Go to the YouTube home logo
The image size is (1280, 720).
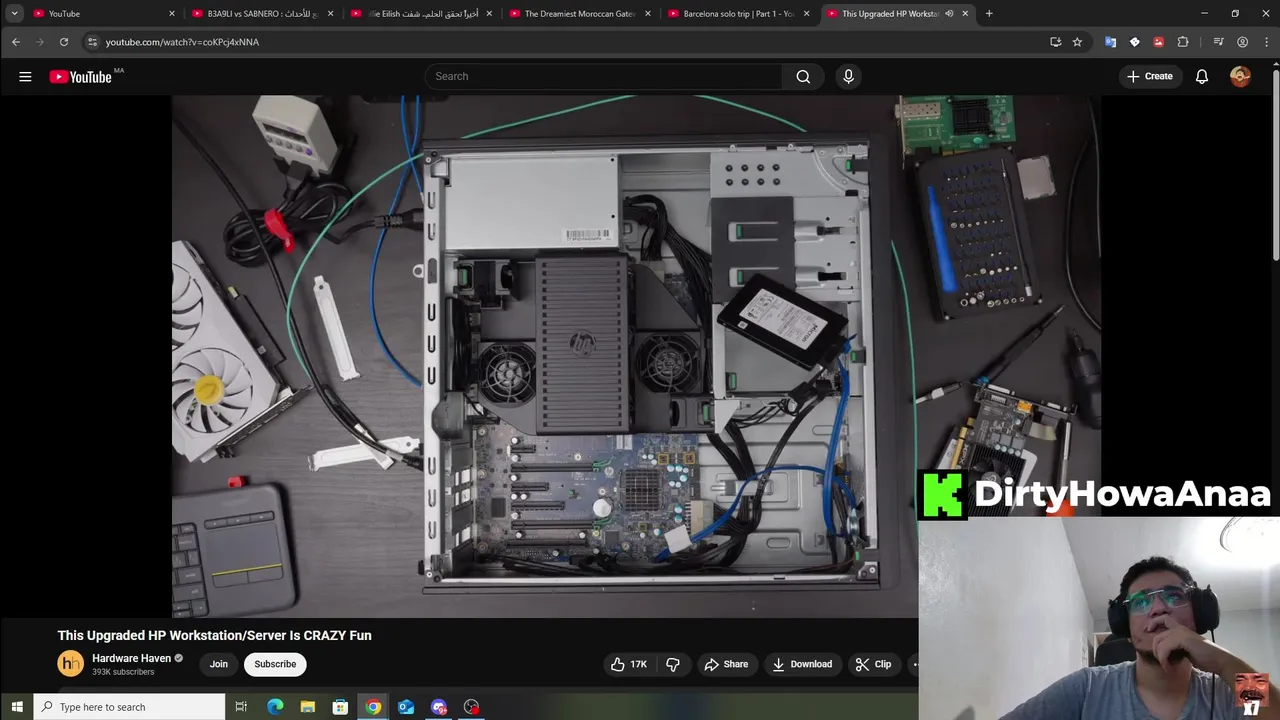point(81,77)
